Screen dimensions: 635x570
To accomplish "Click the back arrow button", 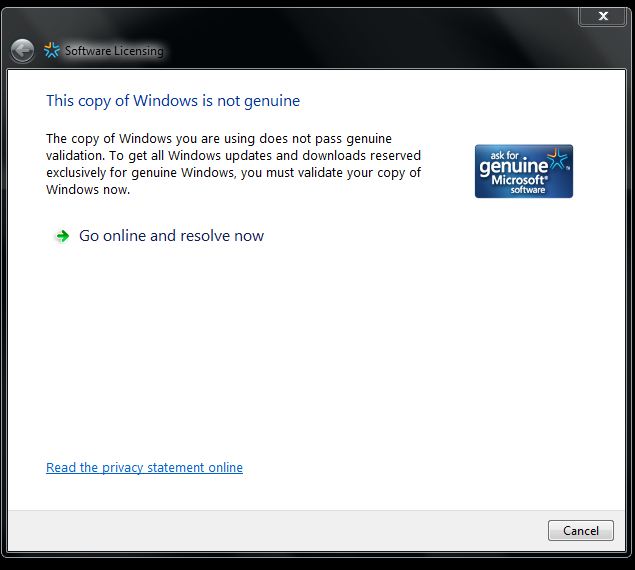I will click(23, 51).
